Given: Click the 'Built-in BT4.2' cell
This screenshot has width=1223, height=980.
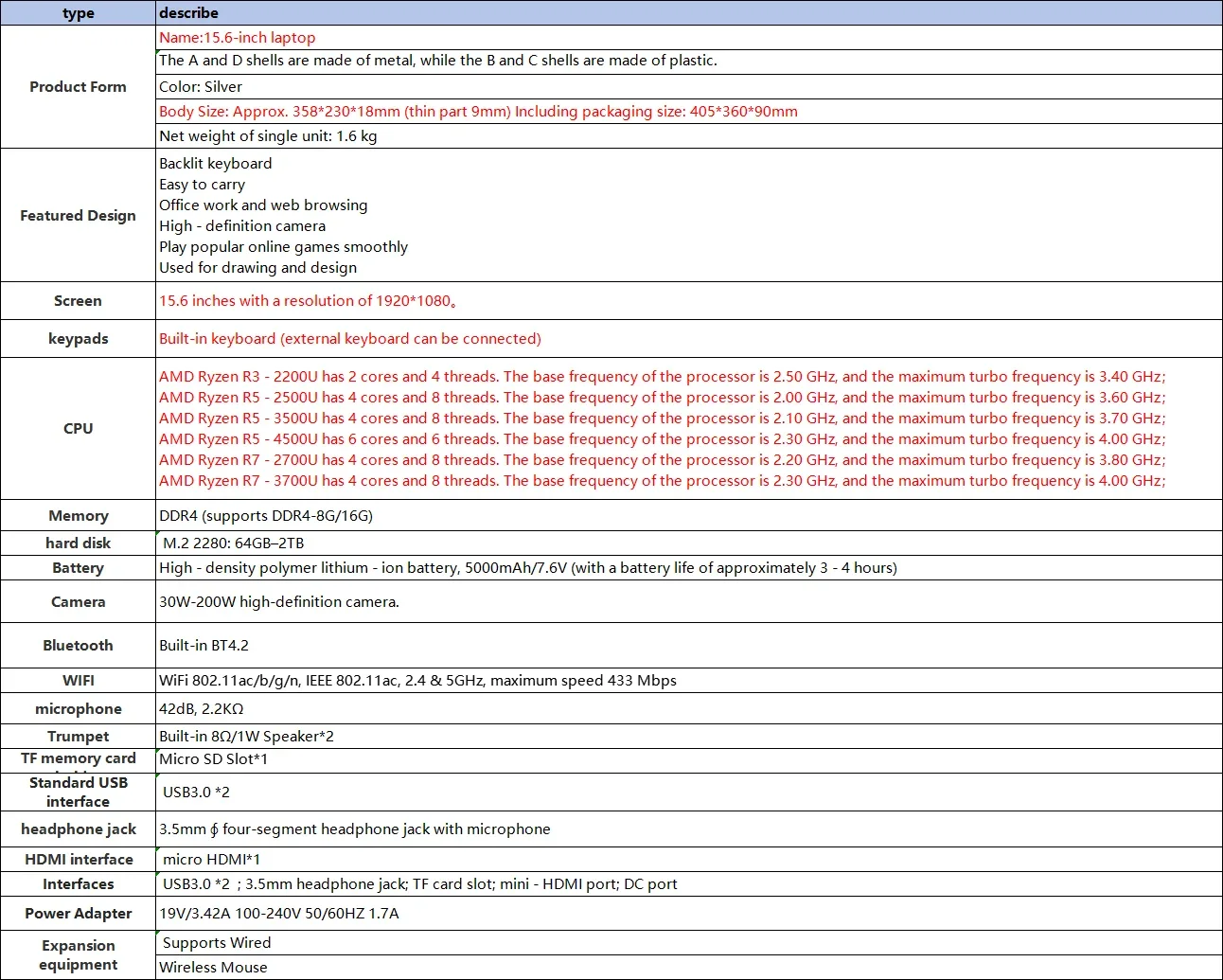Looking at the screenshot, I should (689, 646).
